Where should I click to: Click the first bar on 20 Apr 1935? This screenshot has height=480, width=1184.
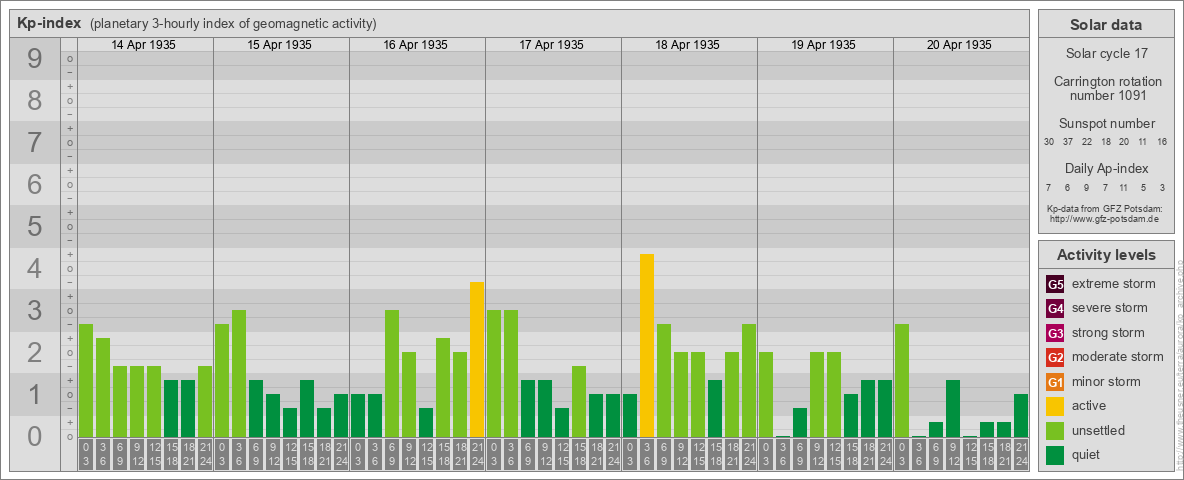[902, 380]
